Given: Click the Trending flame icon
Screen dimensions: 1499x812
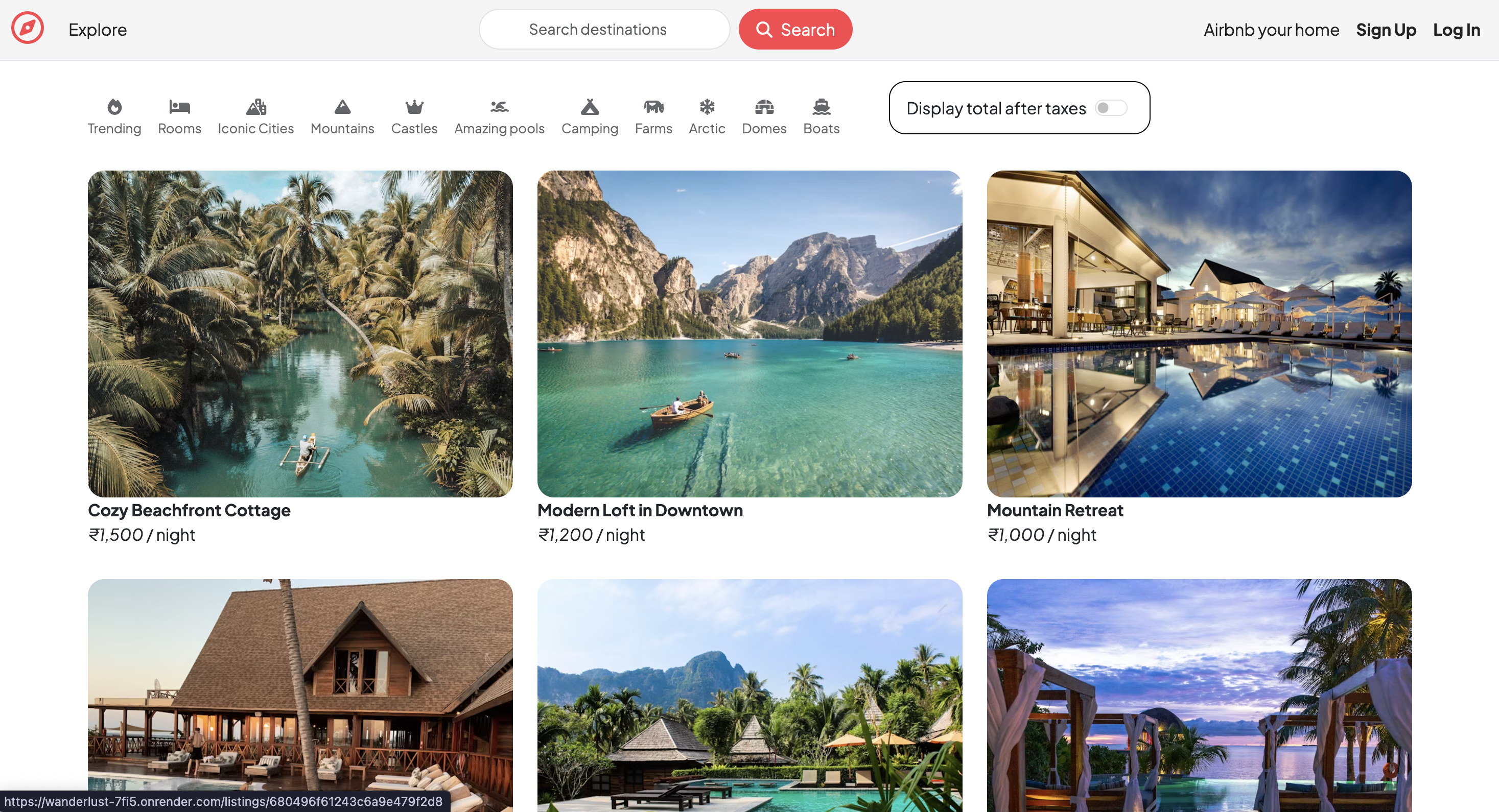Looking at the screenshot, I should (x=114, y=107).
